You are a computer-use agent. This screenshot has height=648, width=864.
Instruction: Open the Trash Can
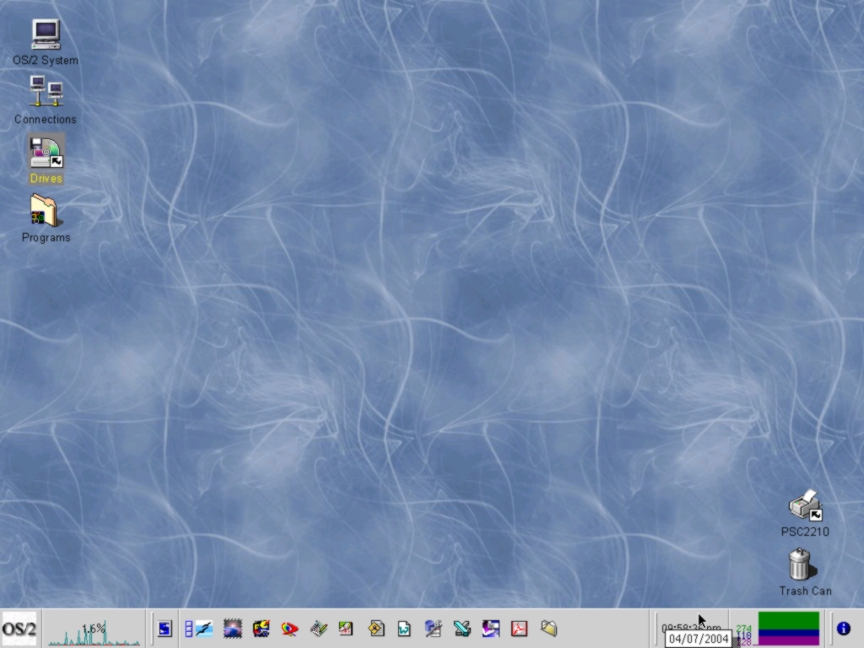coord(800,566)
